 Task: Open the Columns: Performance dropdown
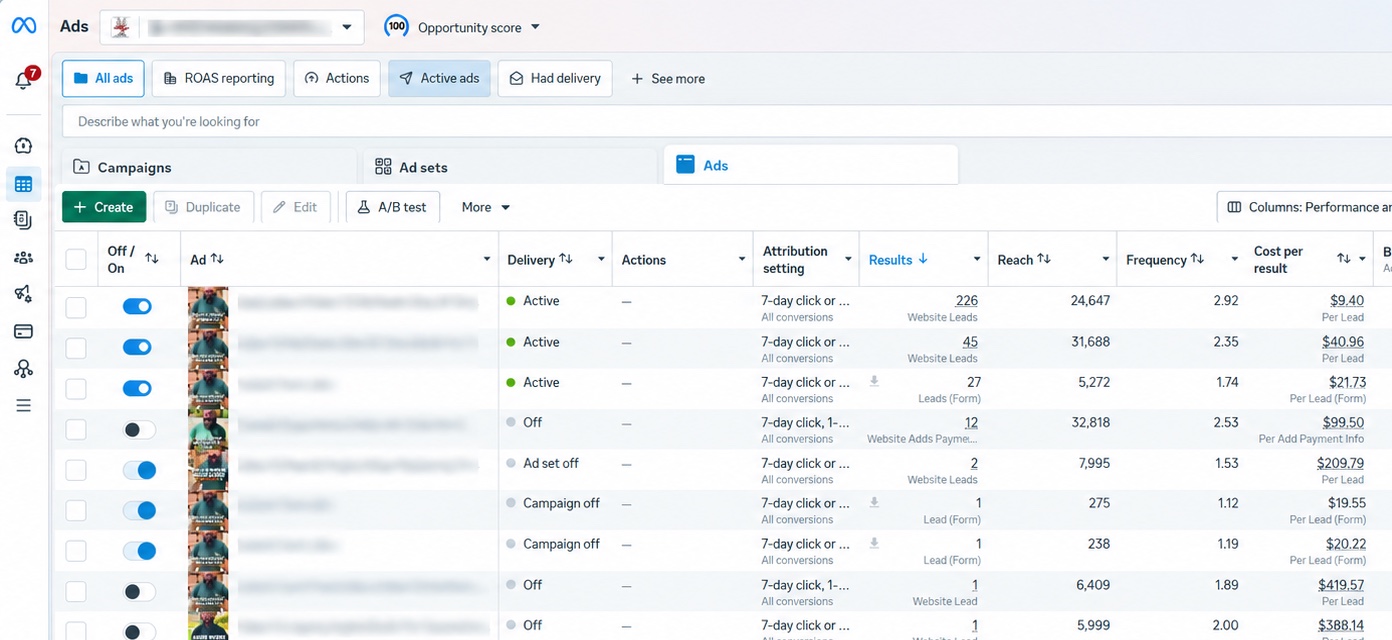tap(1306, 207)
